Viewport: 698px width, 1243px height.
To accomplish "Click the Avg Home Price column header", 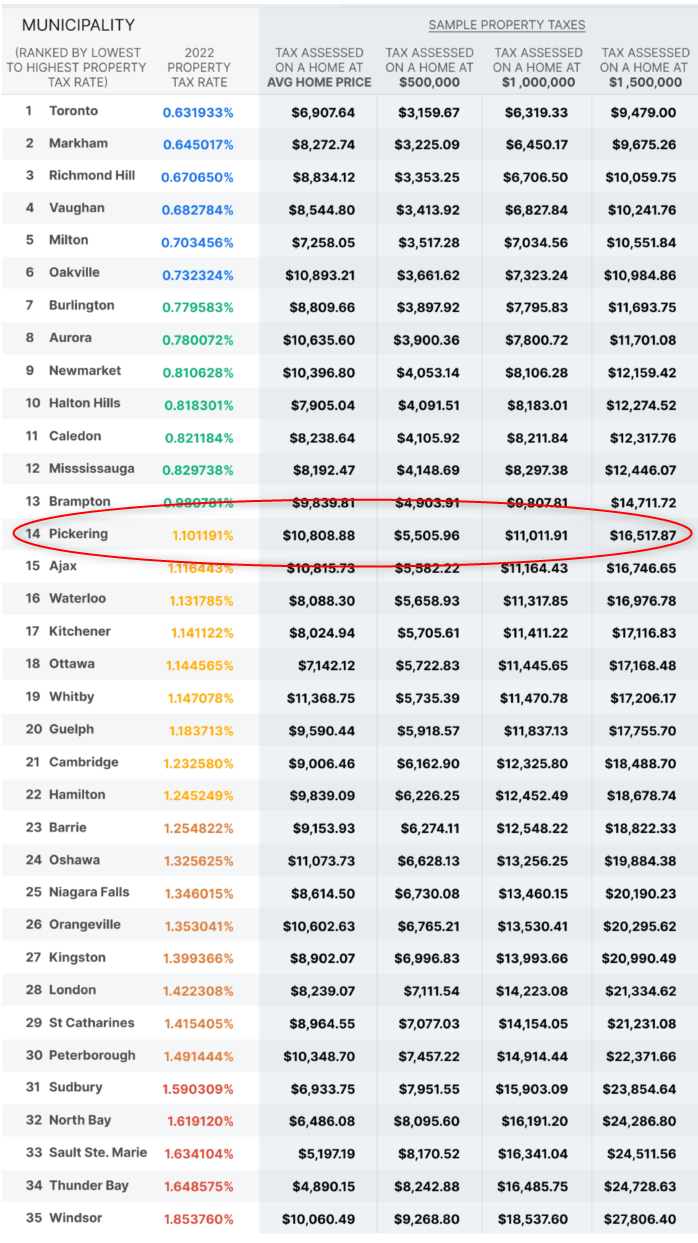I will click(319, 67).
